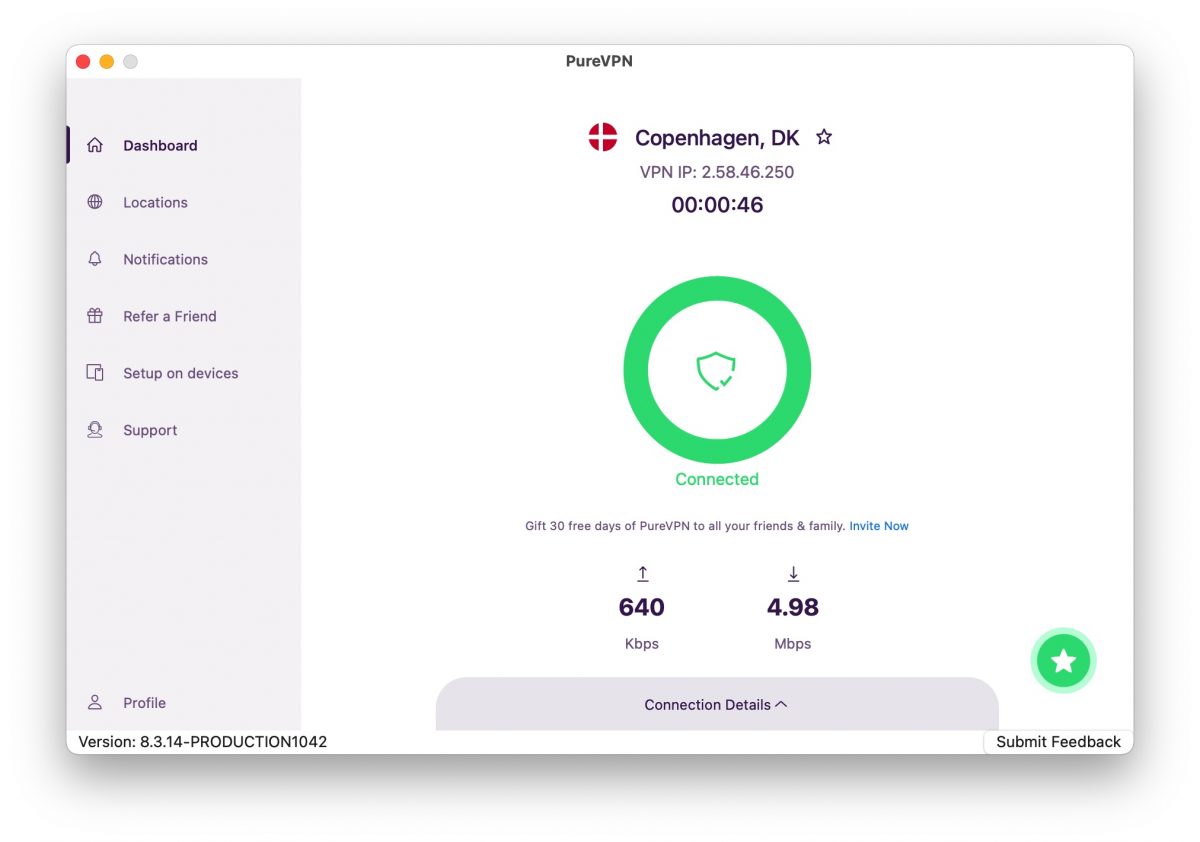
Task: Click the upload arrow icon
Action: pyautogui.click(x=643, y=574)
